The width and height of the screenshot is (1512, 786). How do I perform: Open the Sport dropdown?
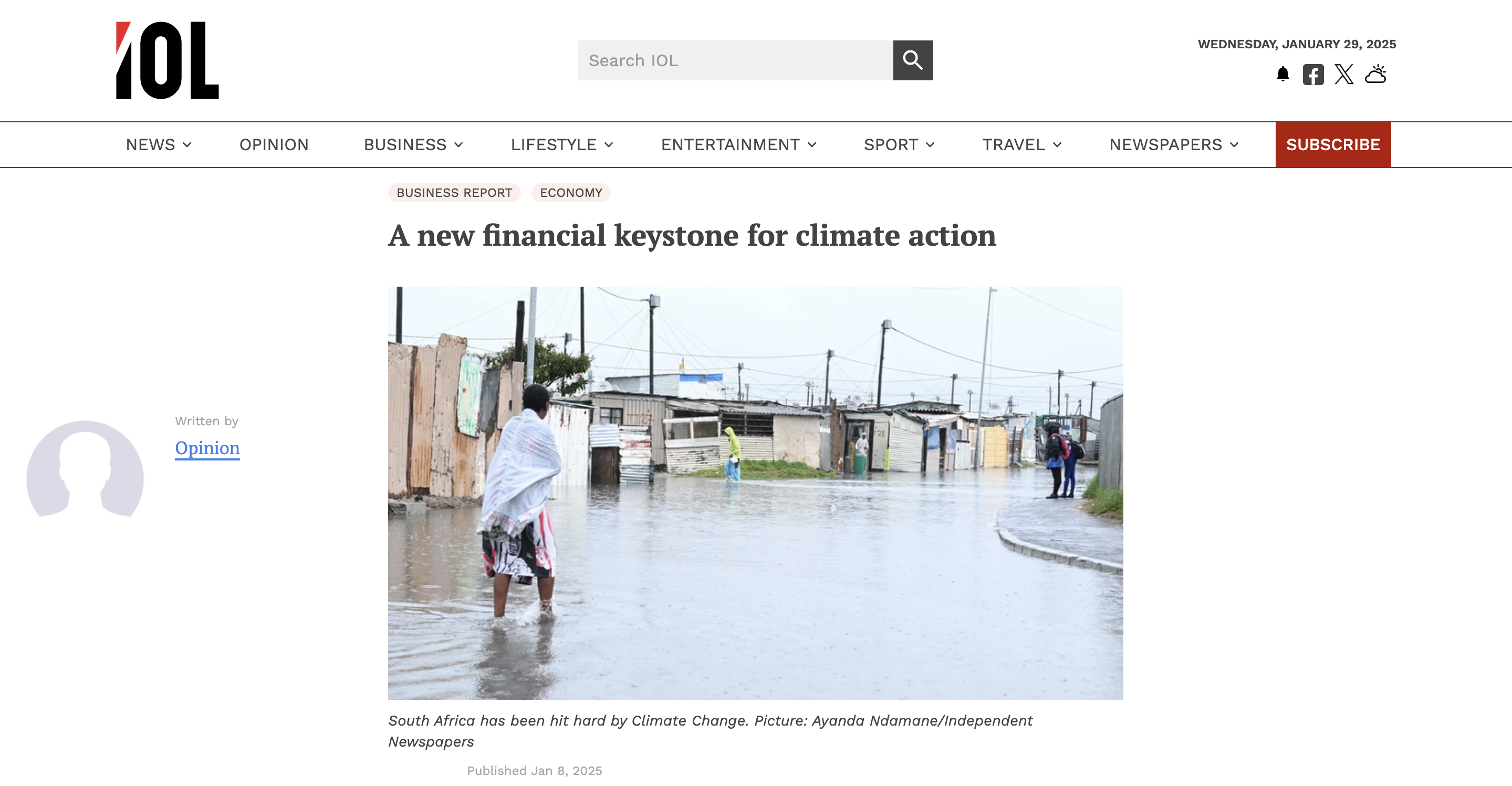tap(899, 145)
